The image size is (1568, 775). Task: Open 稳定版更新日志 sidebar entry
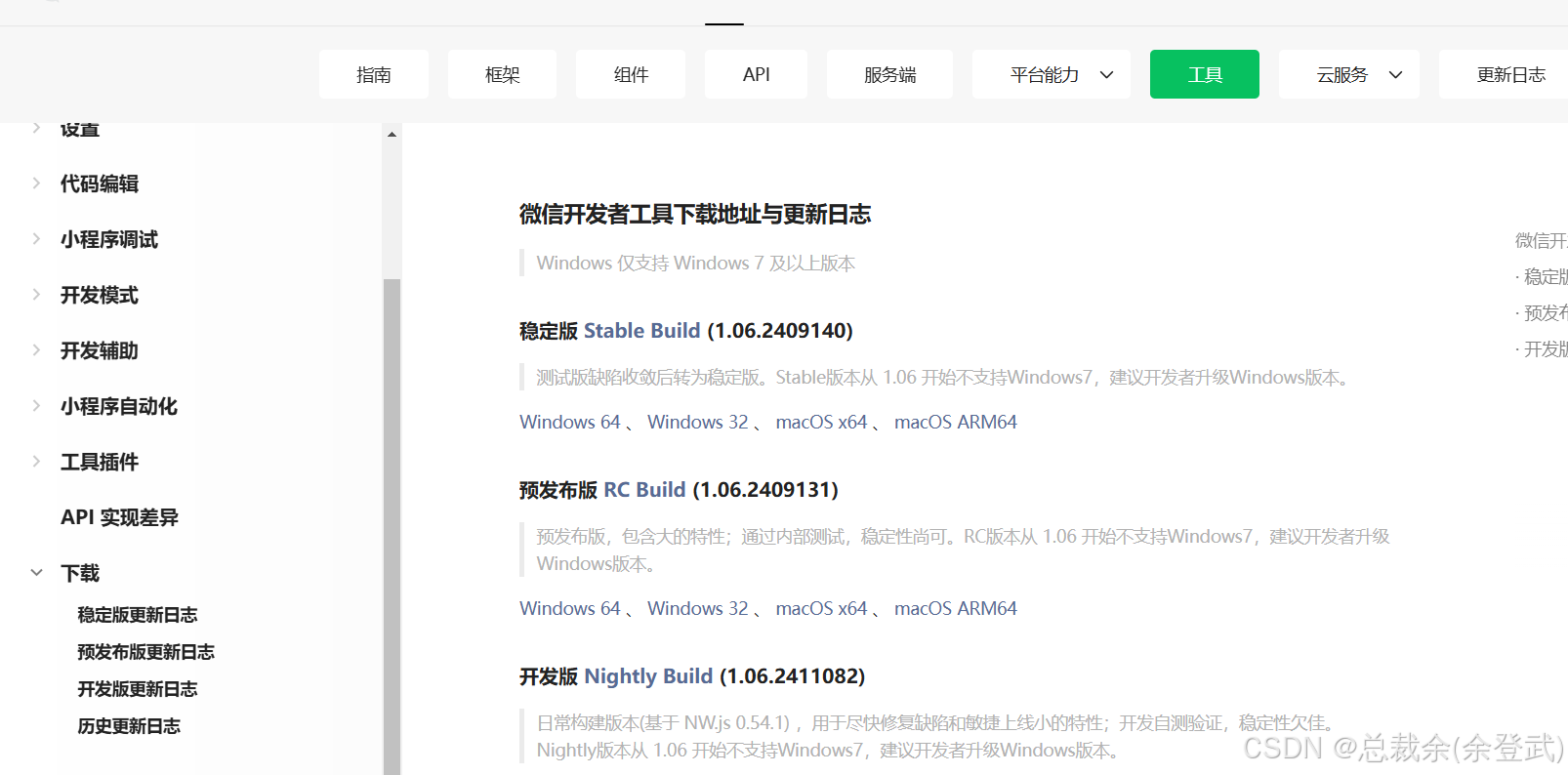click(x=138, y=615)
